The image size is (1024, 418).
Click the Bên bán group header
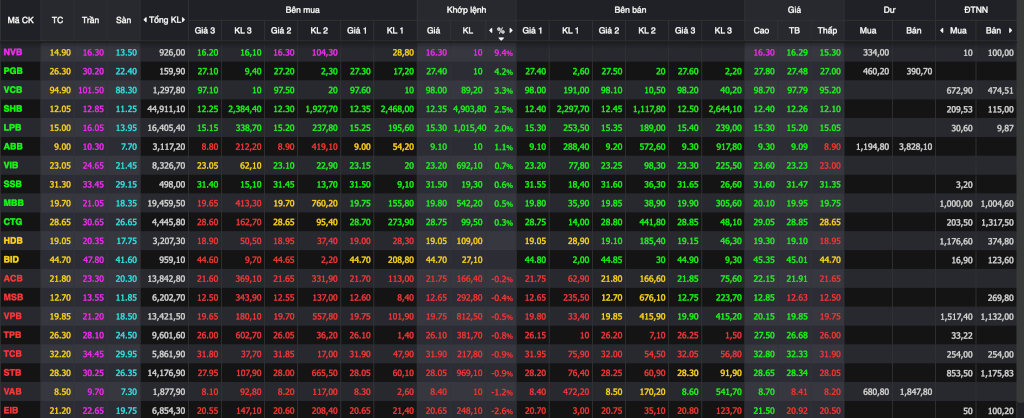click(630, 10)
